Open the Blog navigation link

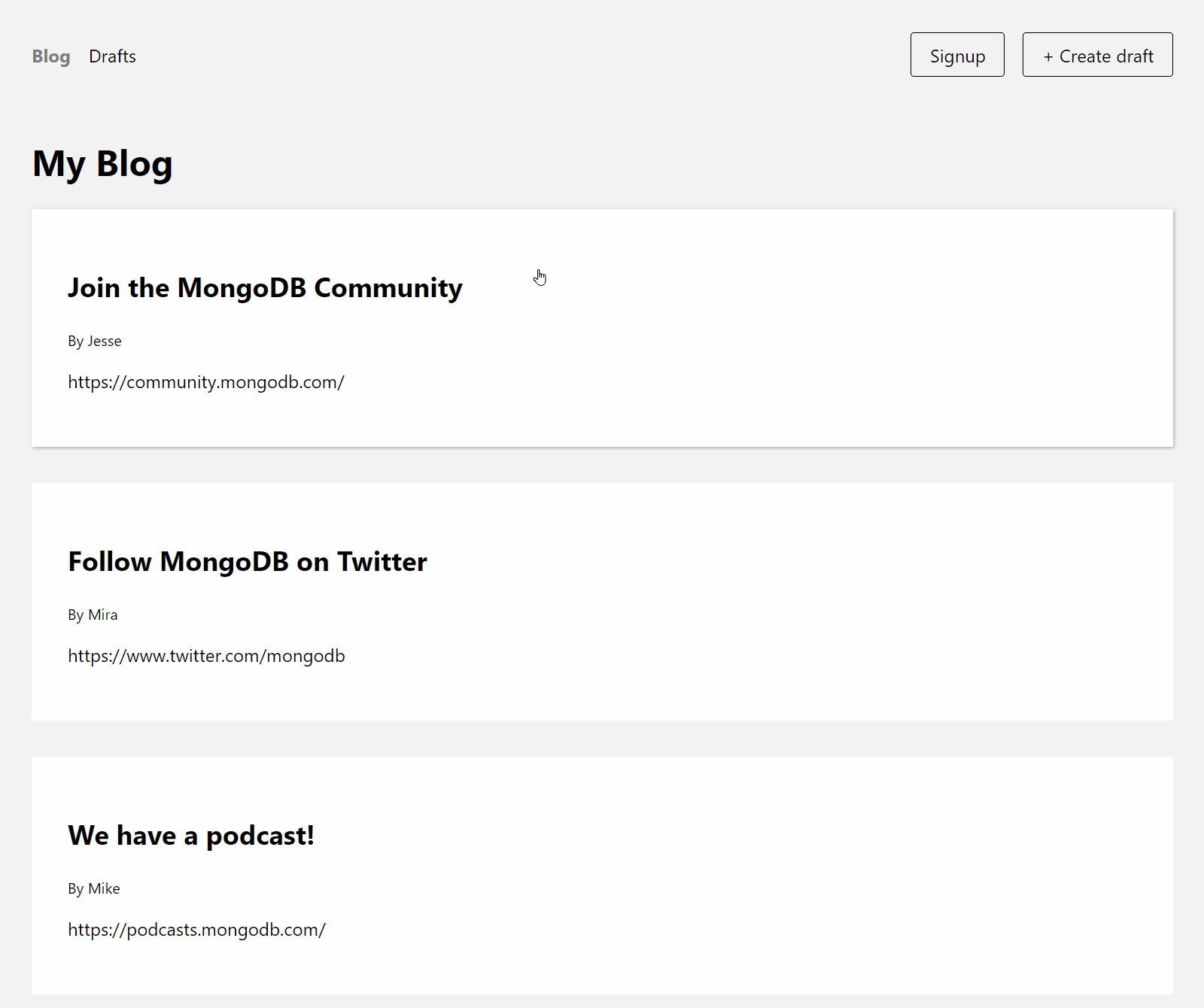51,56
